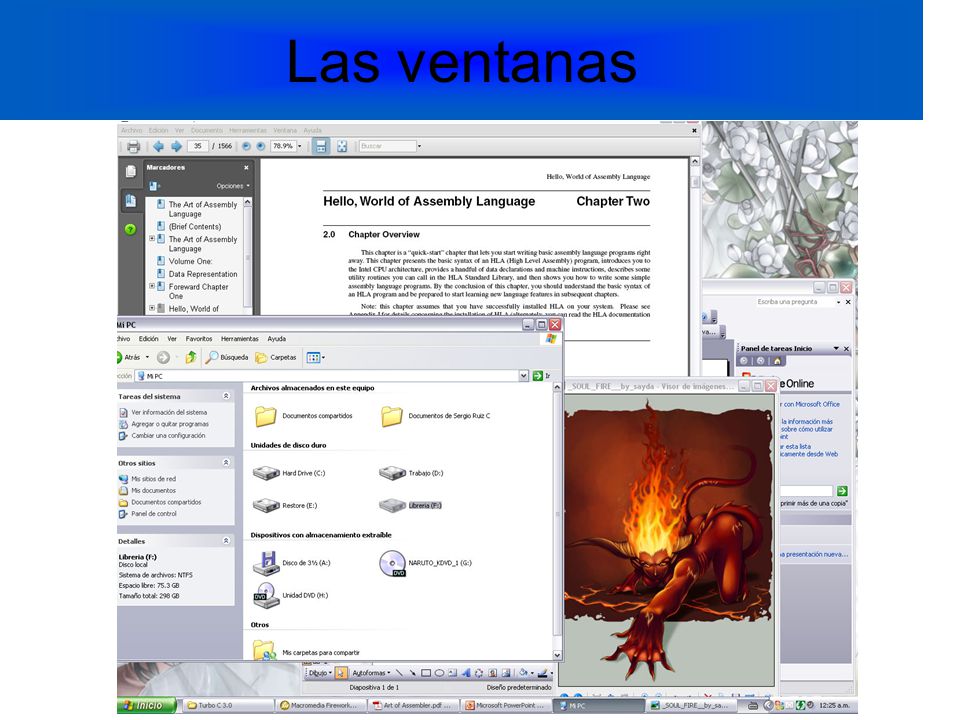Click Ver información del sistema link

169,413
